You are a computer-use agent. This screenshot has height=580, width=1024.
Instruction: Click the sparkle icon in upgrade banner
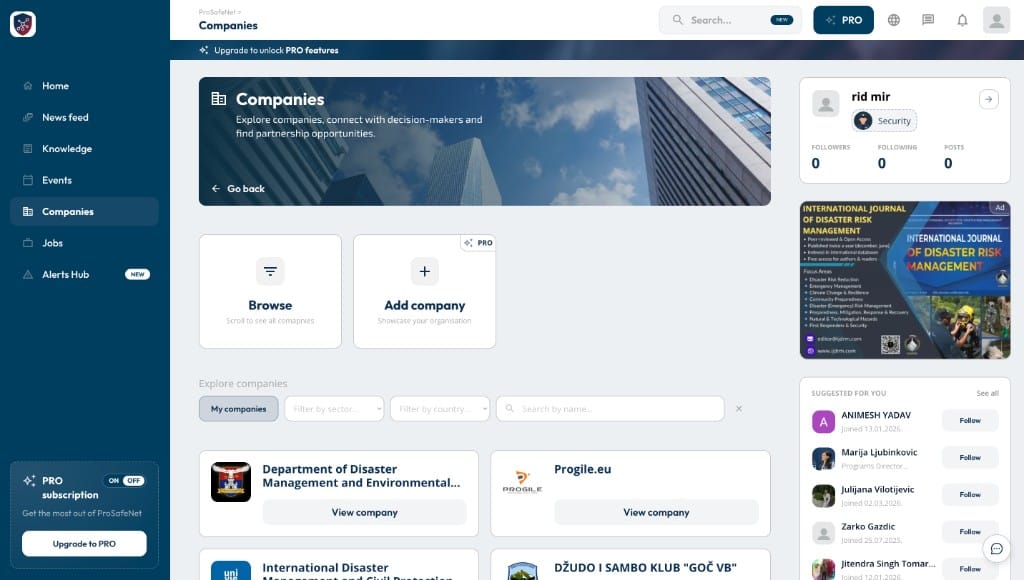[x=204, y=50]
